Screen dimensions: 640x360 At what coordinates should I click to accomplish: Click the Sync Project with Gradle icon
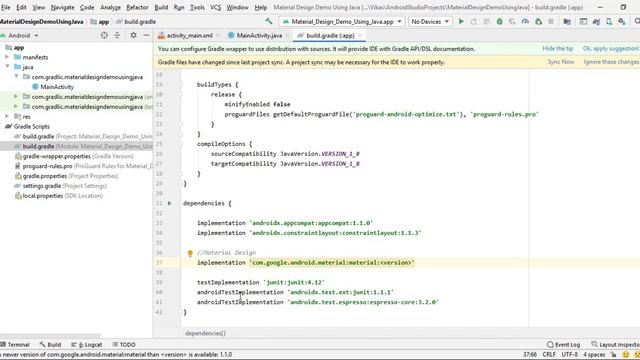(x=596, y=21)
